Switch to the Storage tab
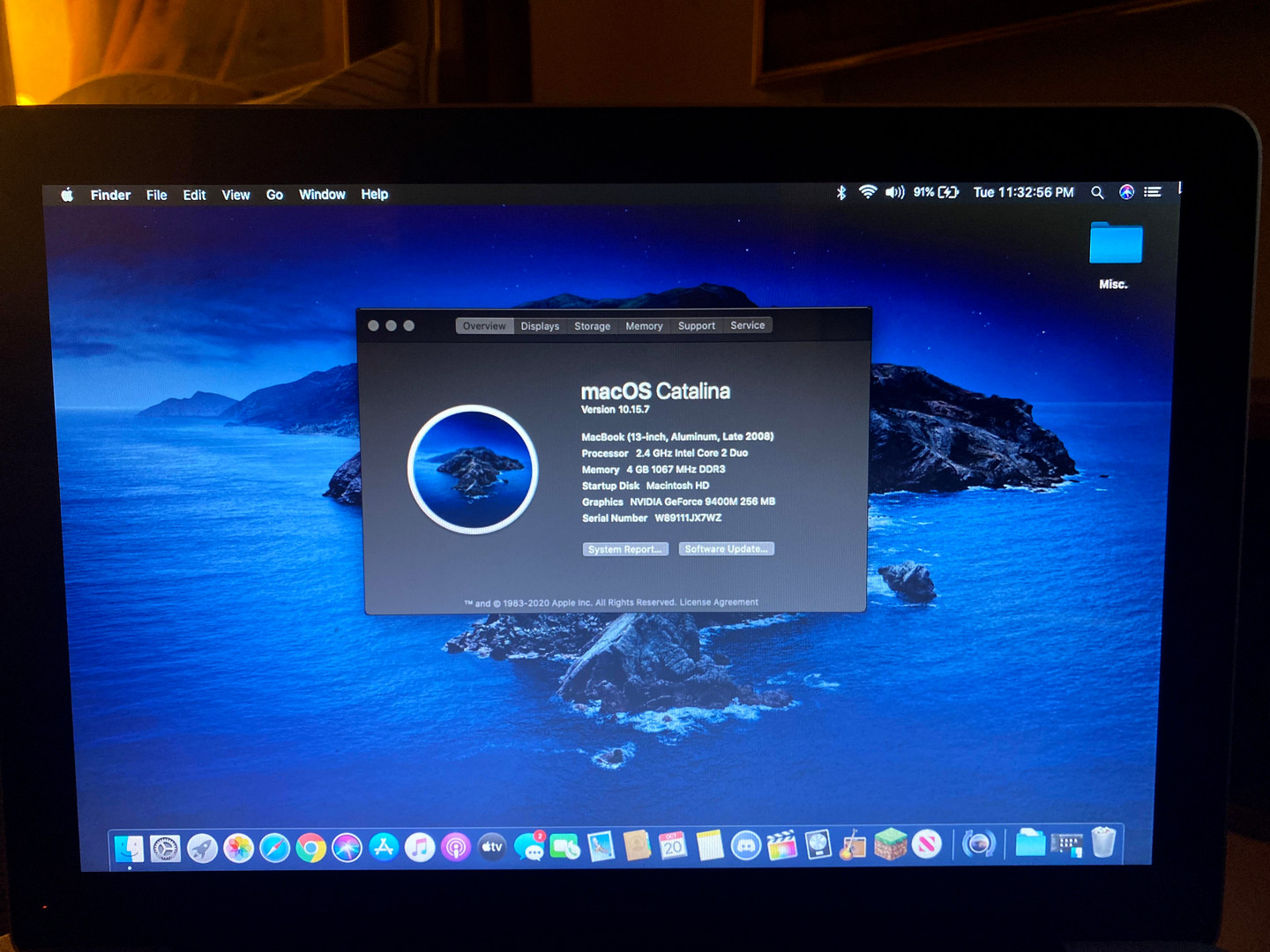Viewport: 1270px width, 952px height. 593,326
